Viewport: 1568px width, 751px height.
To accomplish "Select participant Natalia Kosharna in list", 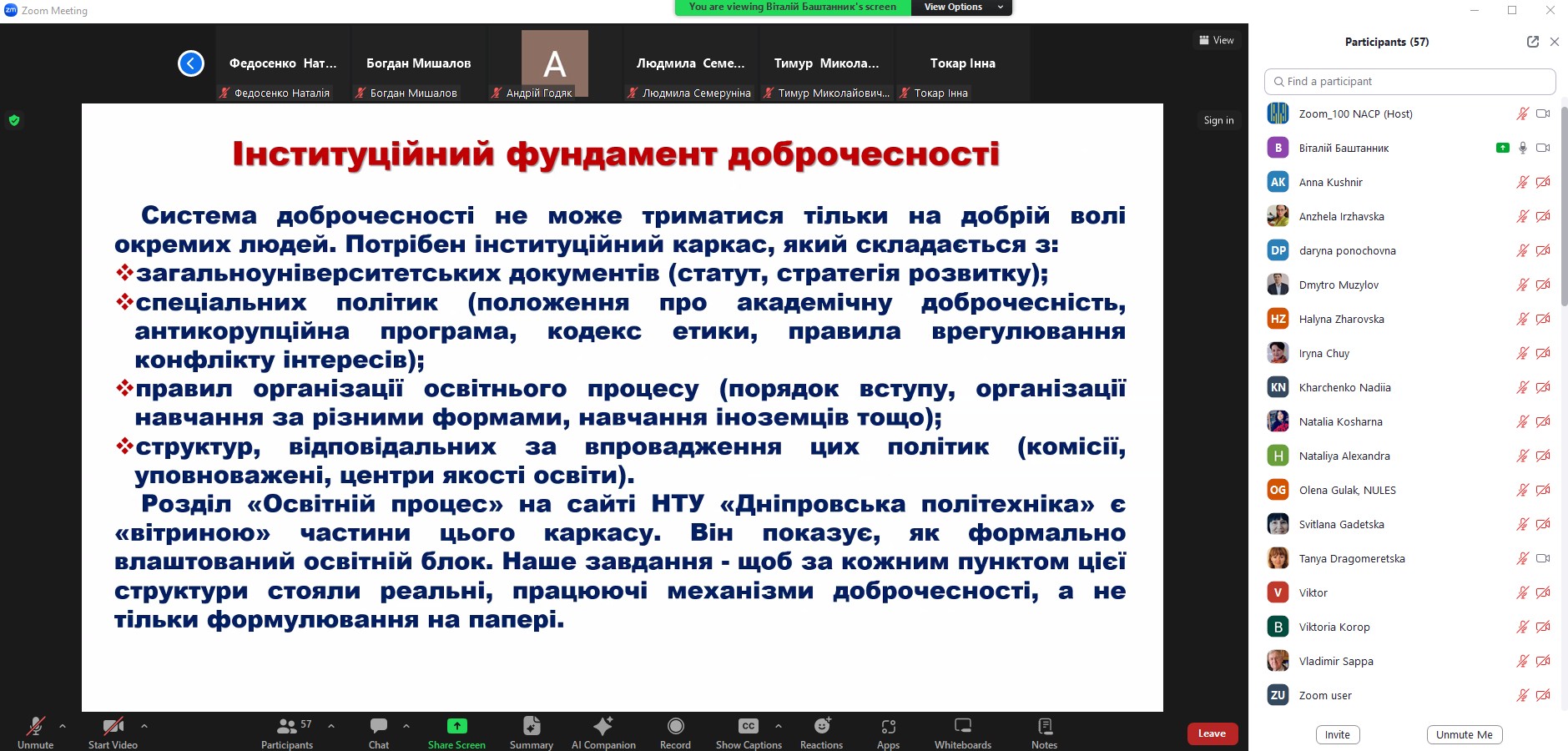I will [x=1410, y=421].
